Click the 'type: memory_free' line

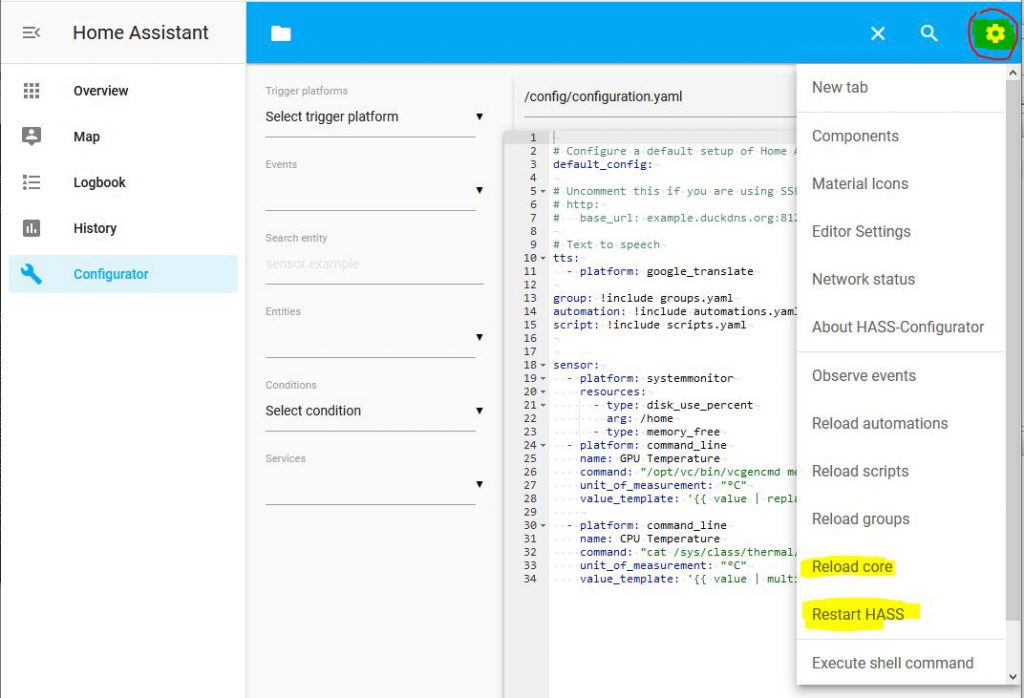coord(663,432)
